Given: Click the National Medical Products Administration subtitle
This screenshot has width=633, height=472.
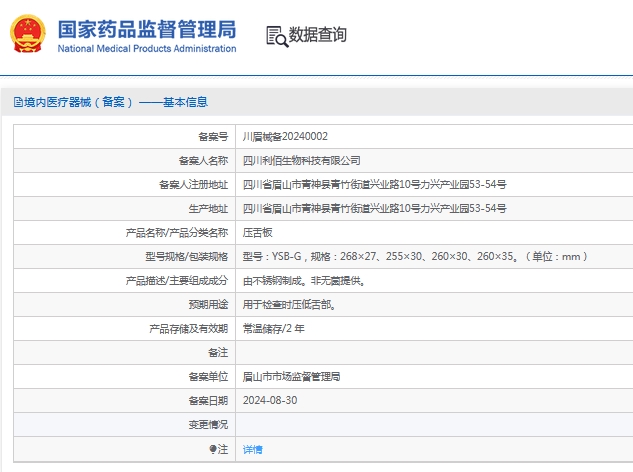Looking at the screenshot, I should [x=147, y=48].
